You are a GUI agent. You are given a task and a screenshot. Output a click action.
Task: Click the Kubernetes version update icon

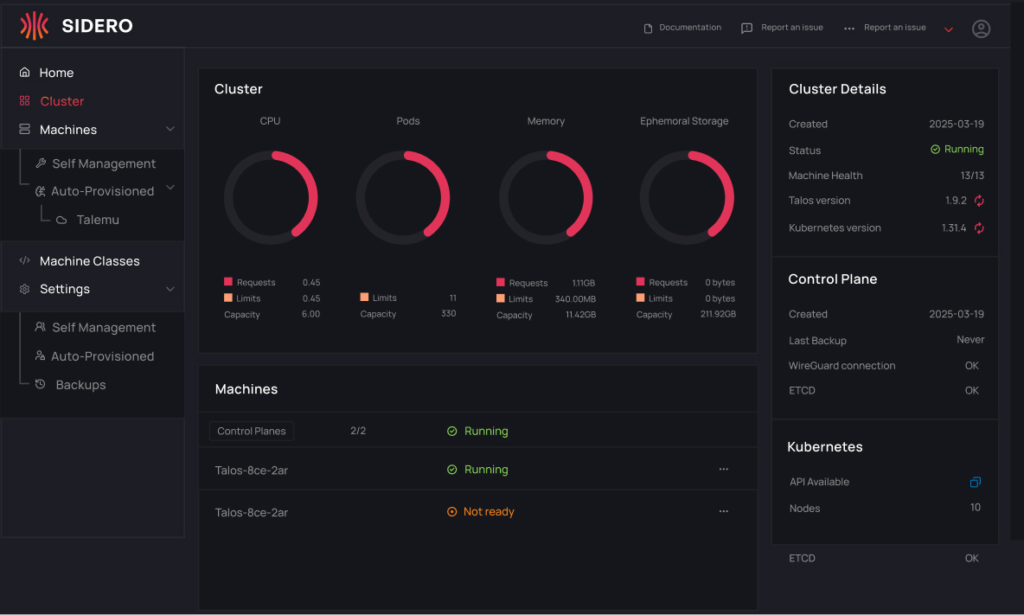(979, 228)
